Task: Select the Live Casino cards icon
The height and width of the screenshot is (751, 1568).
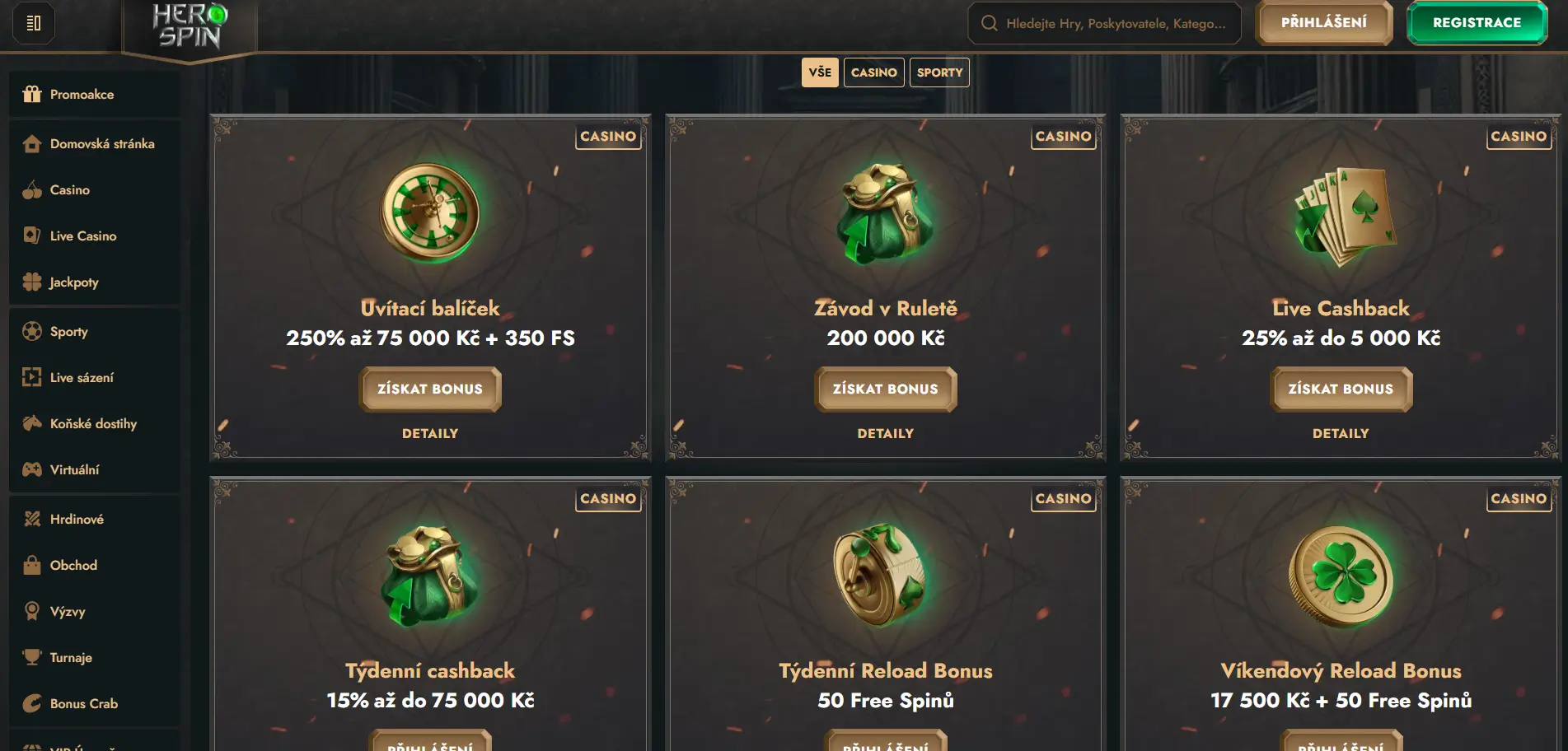Action: pyautogui.click(x=32, y=236)
